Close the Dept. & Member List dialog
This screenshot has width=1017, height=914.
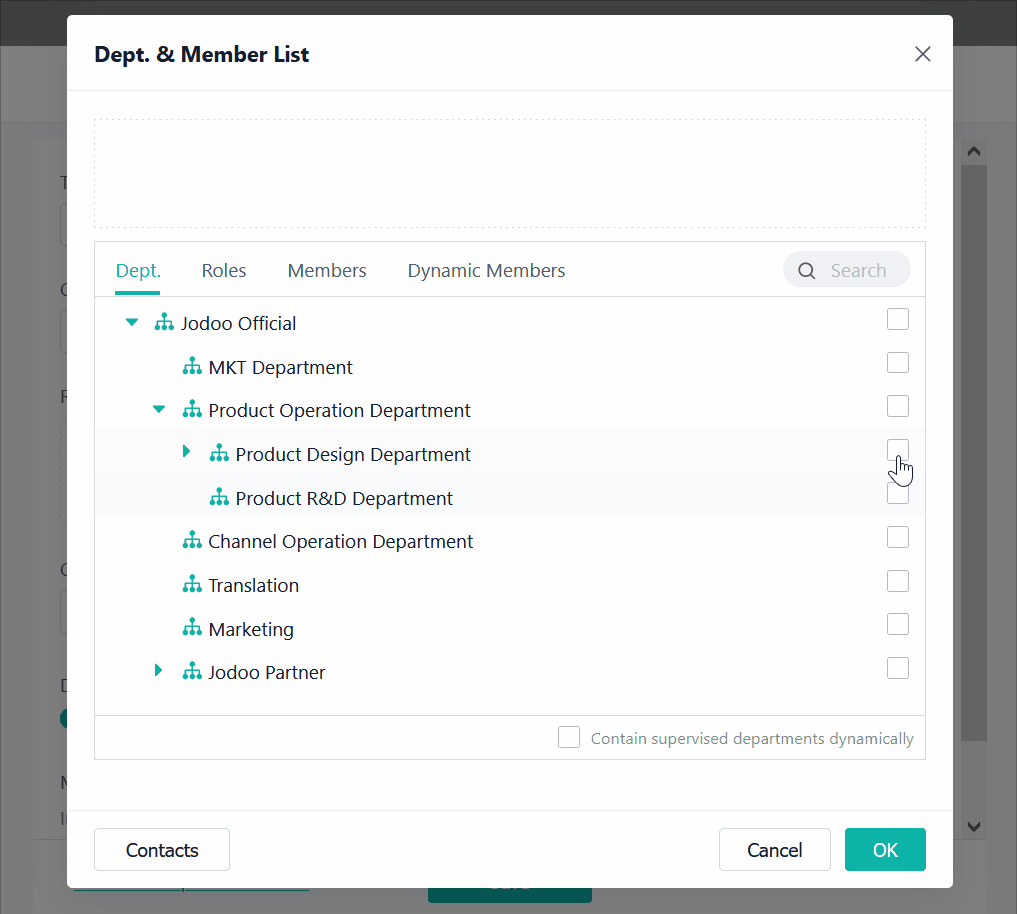pyautogui.click(x=922, y=54)
